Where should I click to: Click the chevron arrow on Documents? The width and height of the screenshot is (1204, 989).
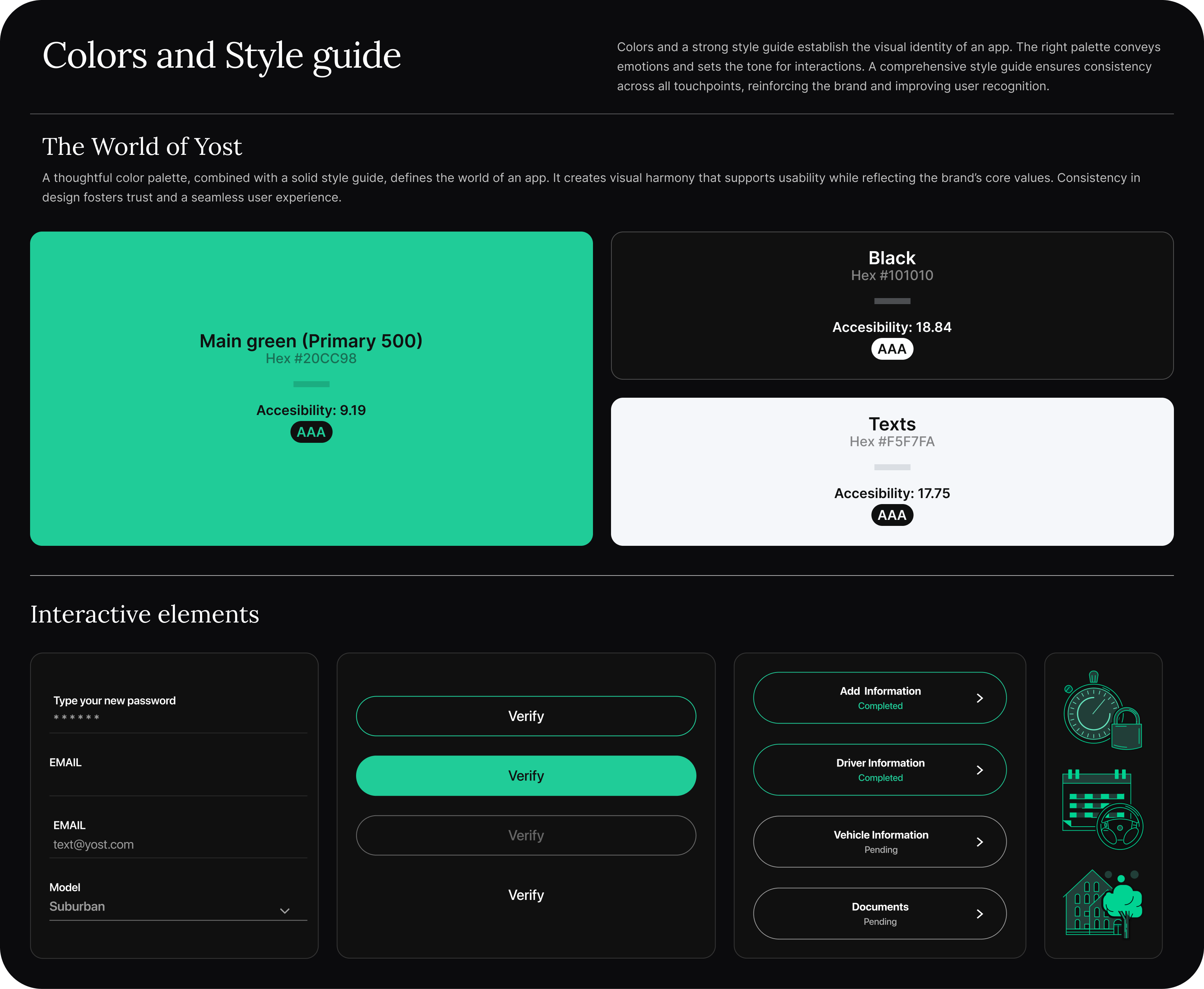coord(980,914)
